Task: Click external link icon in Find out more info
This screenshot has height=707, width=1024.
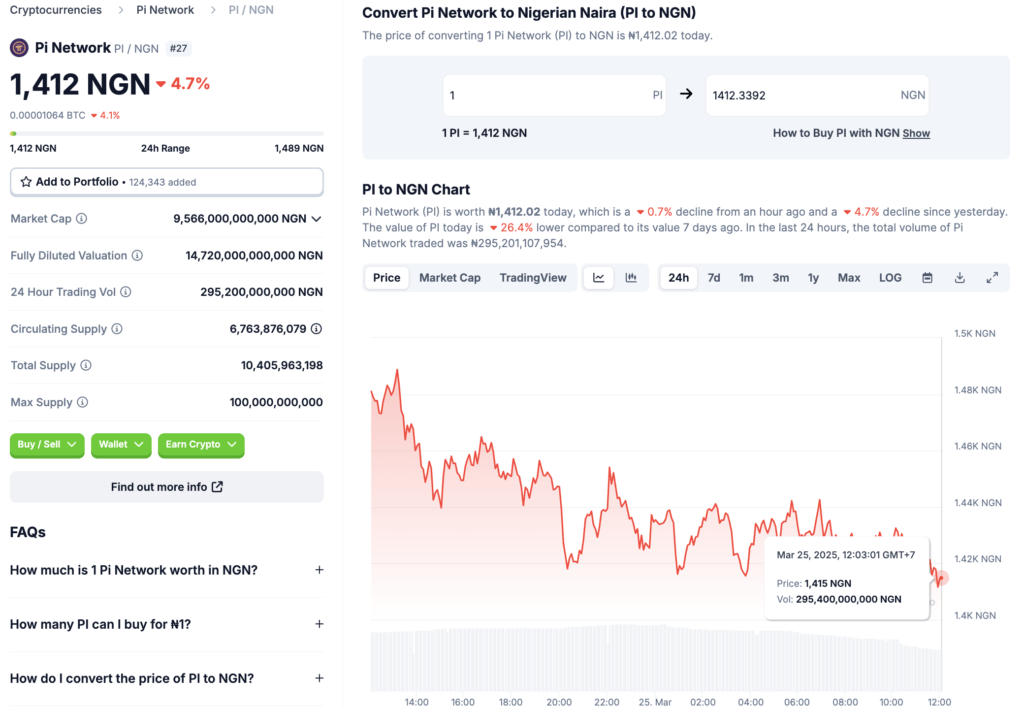Action: click(217, 487)
